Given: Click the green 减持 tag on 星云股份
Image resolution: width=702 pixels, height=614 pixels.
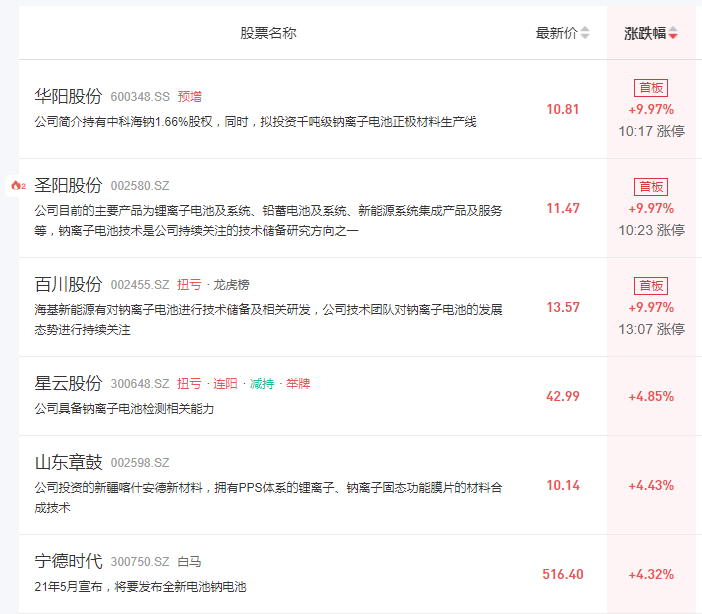Looking at the screenshot, I should pos(262,384).
